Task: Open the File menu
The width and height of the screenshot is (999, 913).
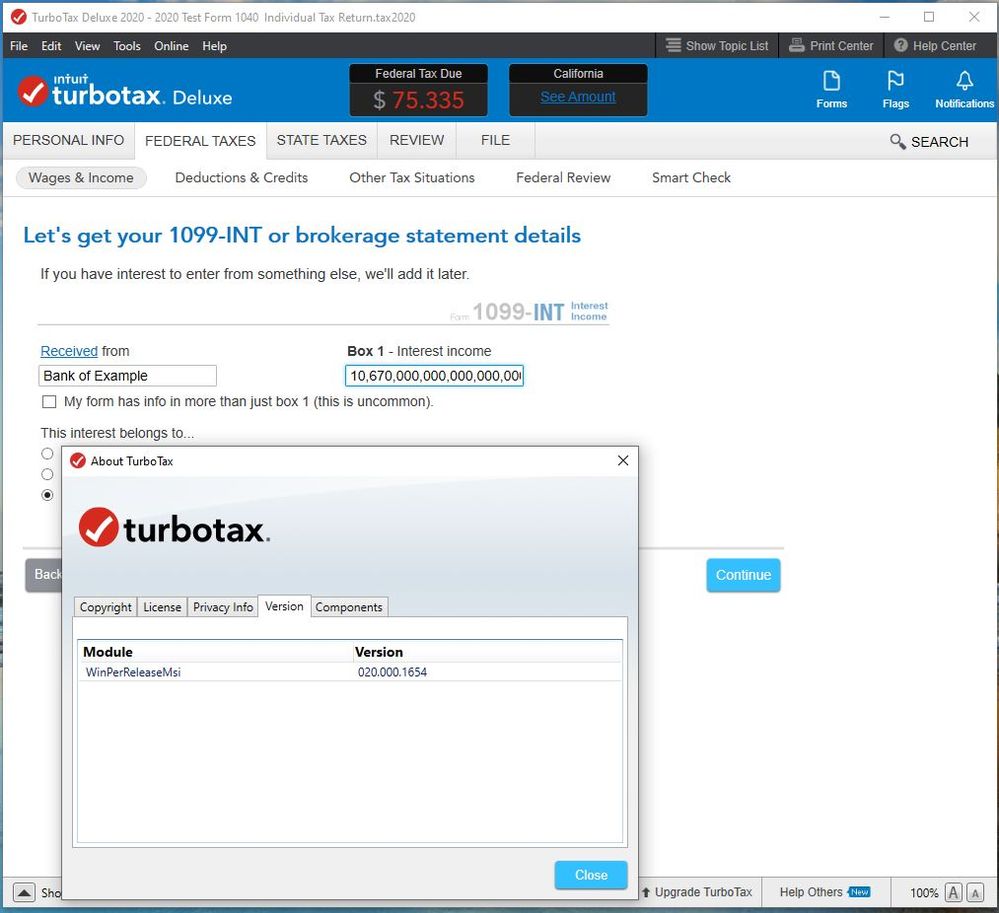Action: (x=18, y=46)
